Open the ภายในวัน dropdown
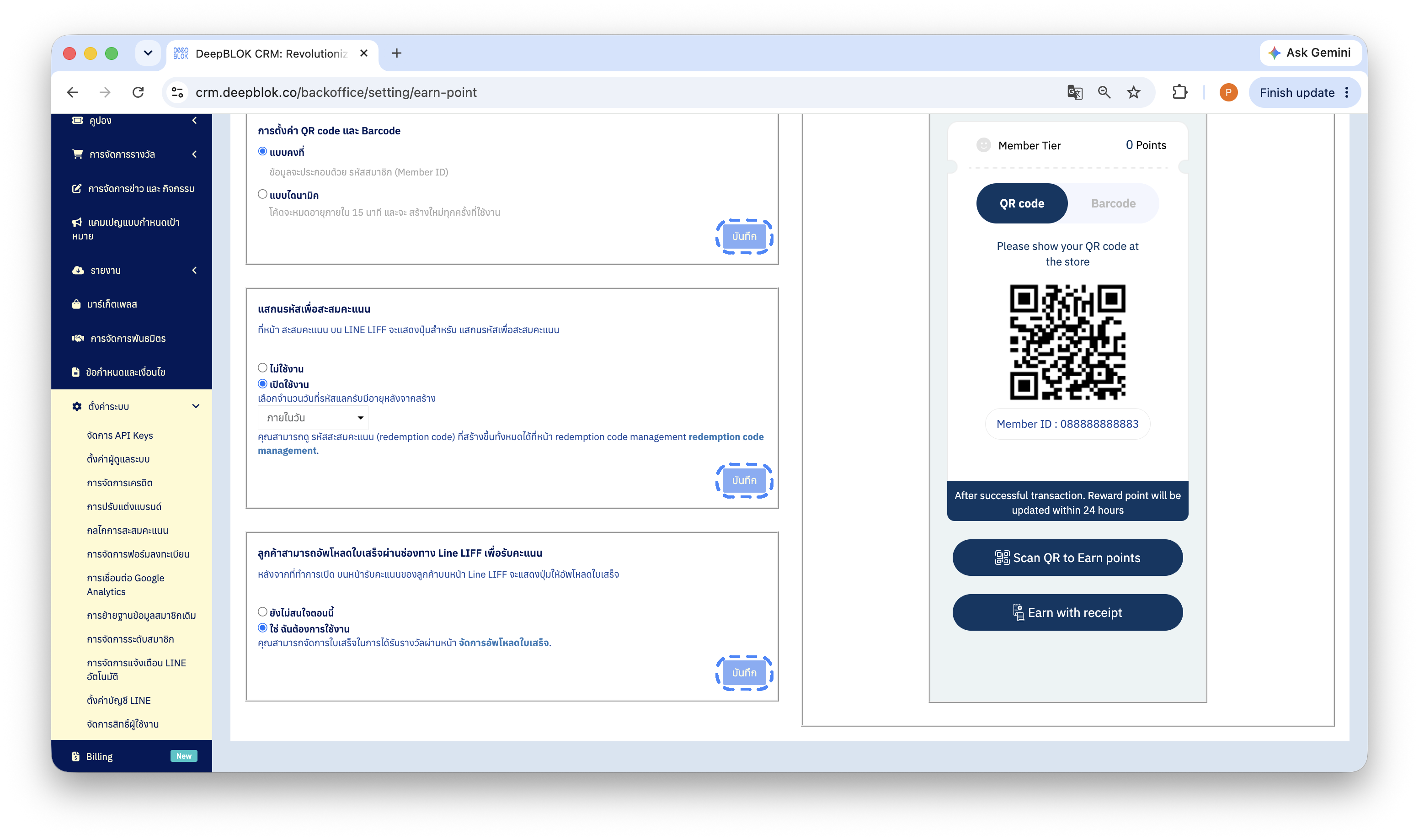1419x840 pixels. (313, 418)
